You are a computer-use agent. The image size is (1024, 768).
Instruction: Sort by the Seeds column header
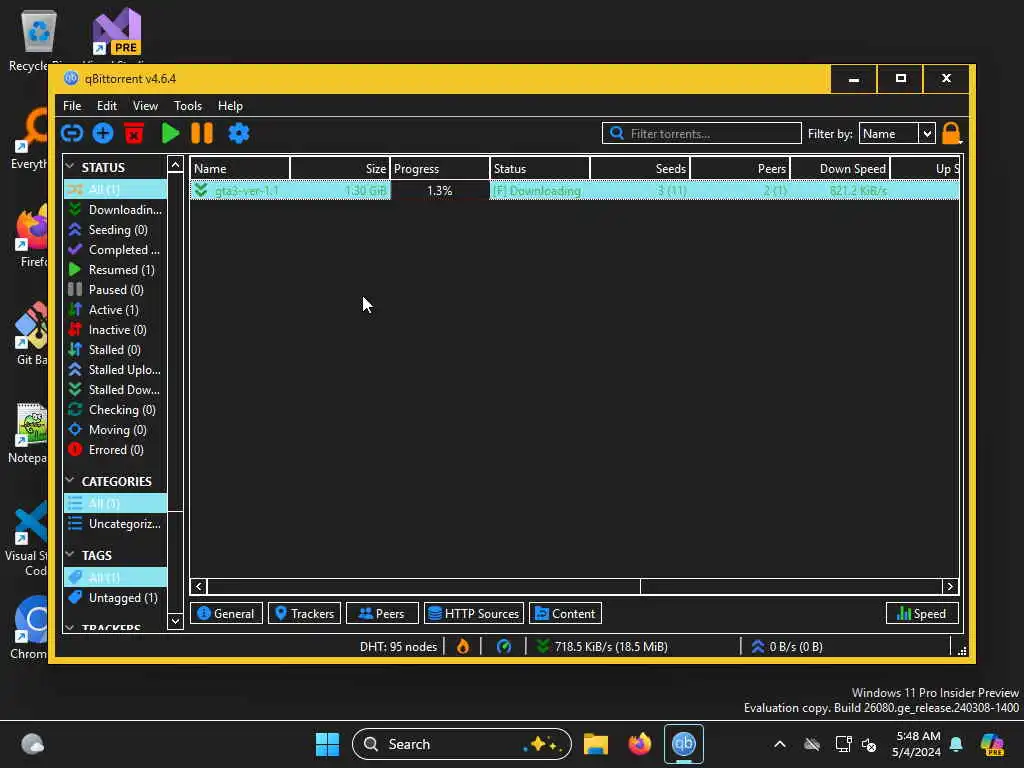click(x=640, y=168)
